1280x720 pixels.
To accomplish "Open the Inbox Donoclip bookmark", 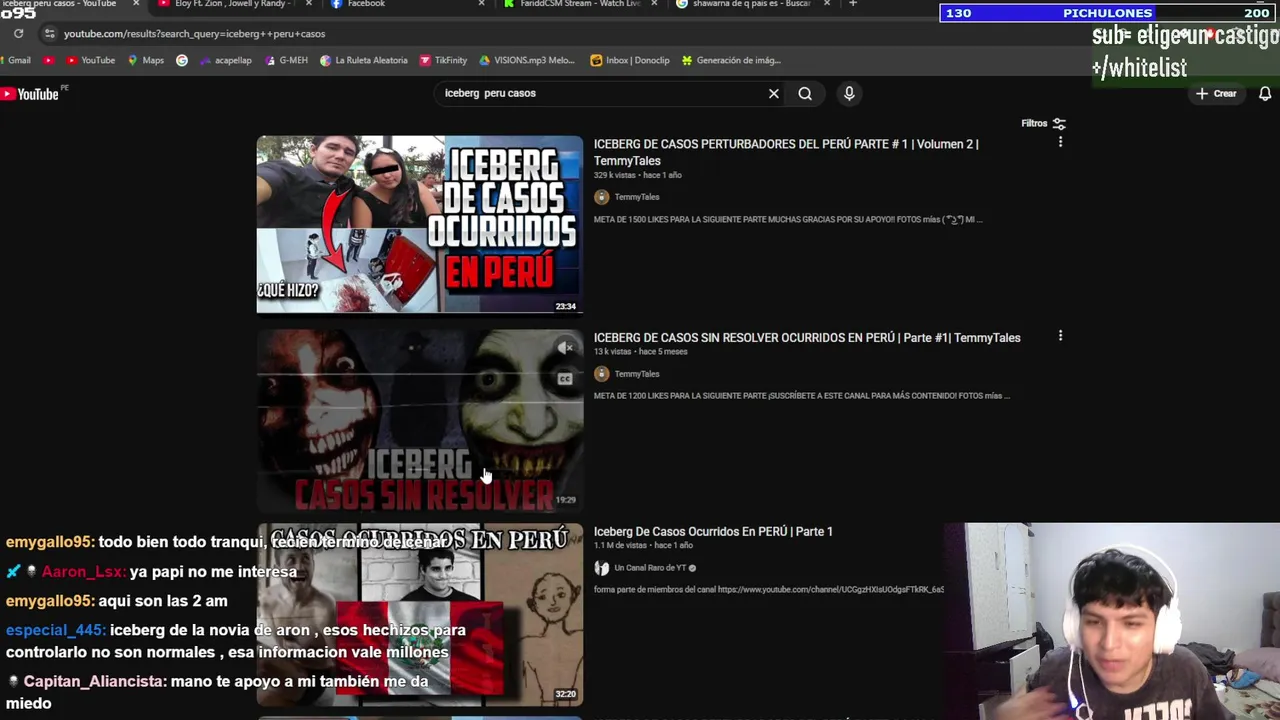I will [630, 60].
